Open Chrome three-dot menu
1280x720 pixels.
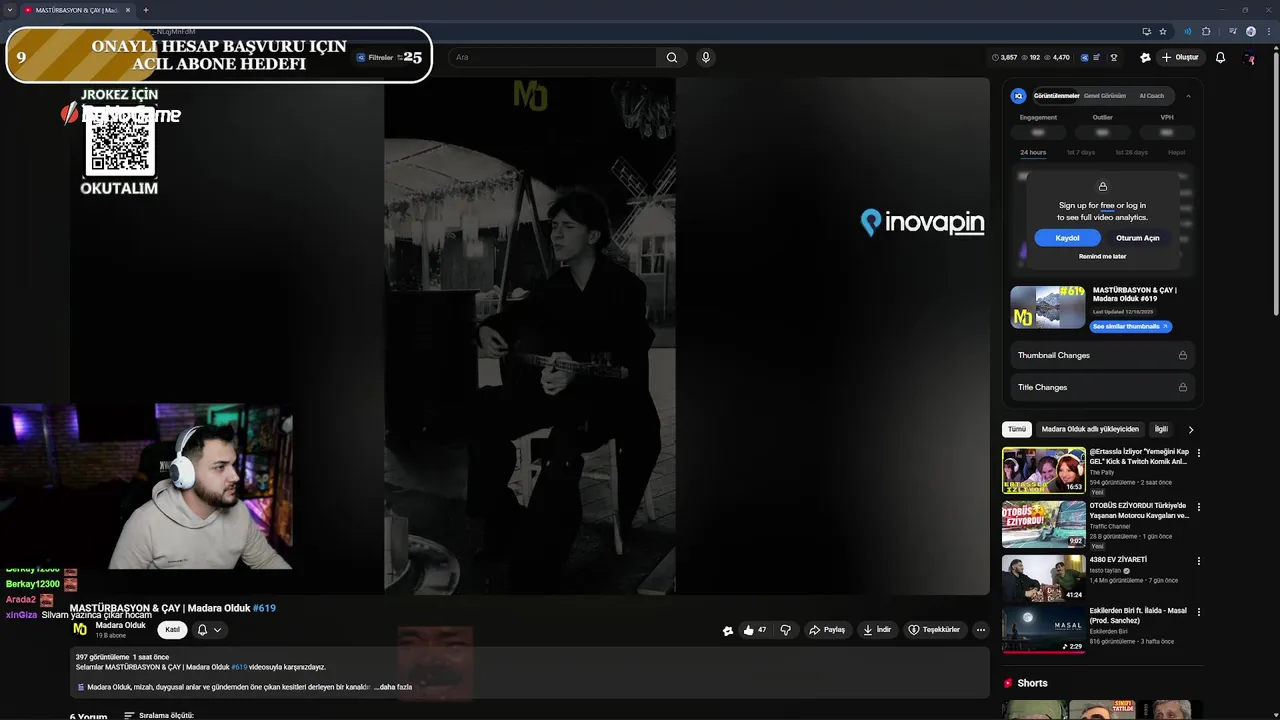click(x=1267, y=31)
